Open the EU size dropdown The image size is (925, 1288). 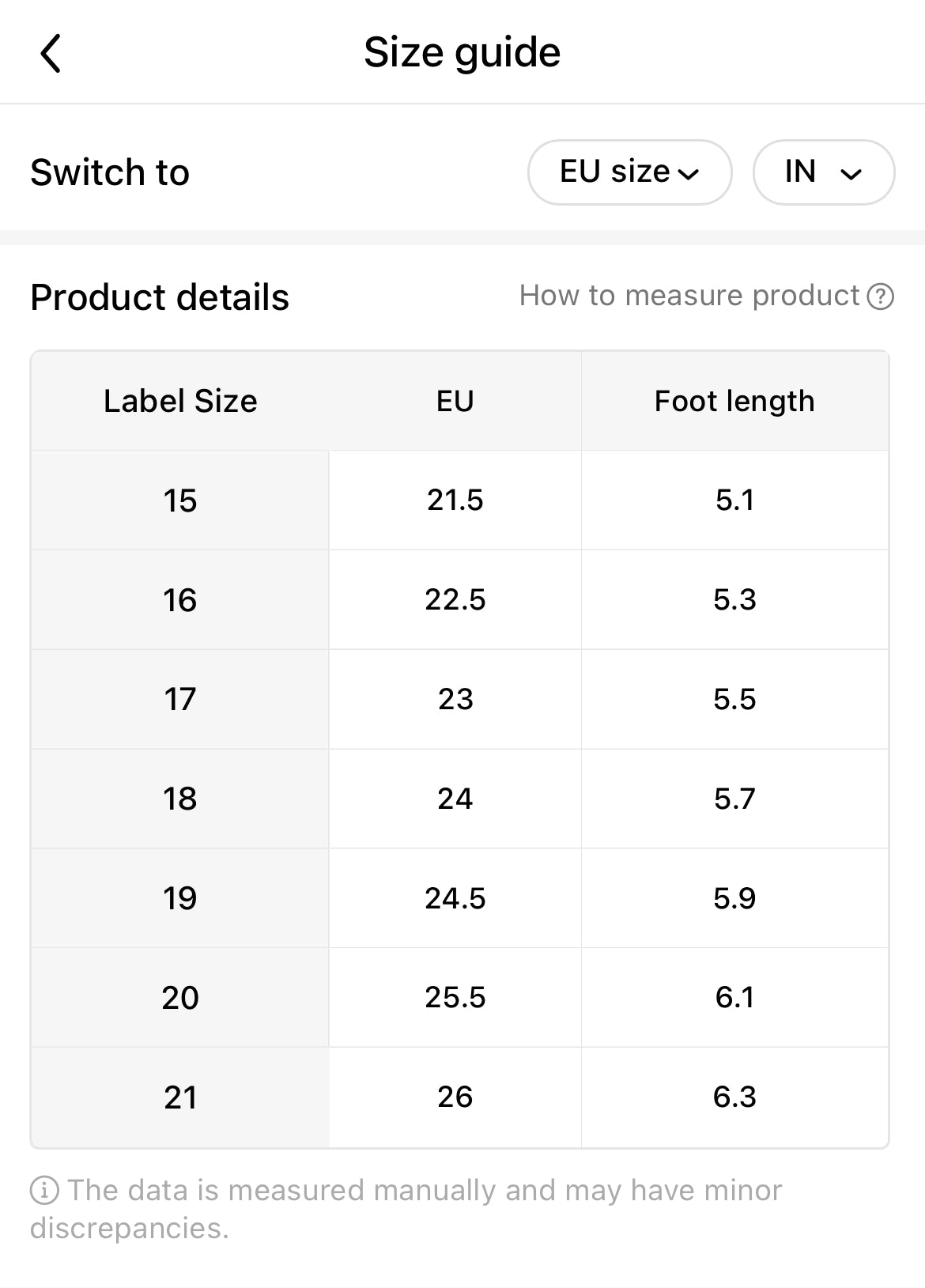(x=629, y=172)
